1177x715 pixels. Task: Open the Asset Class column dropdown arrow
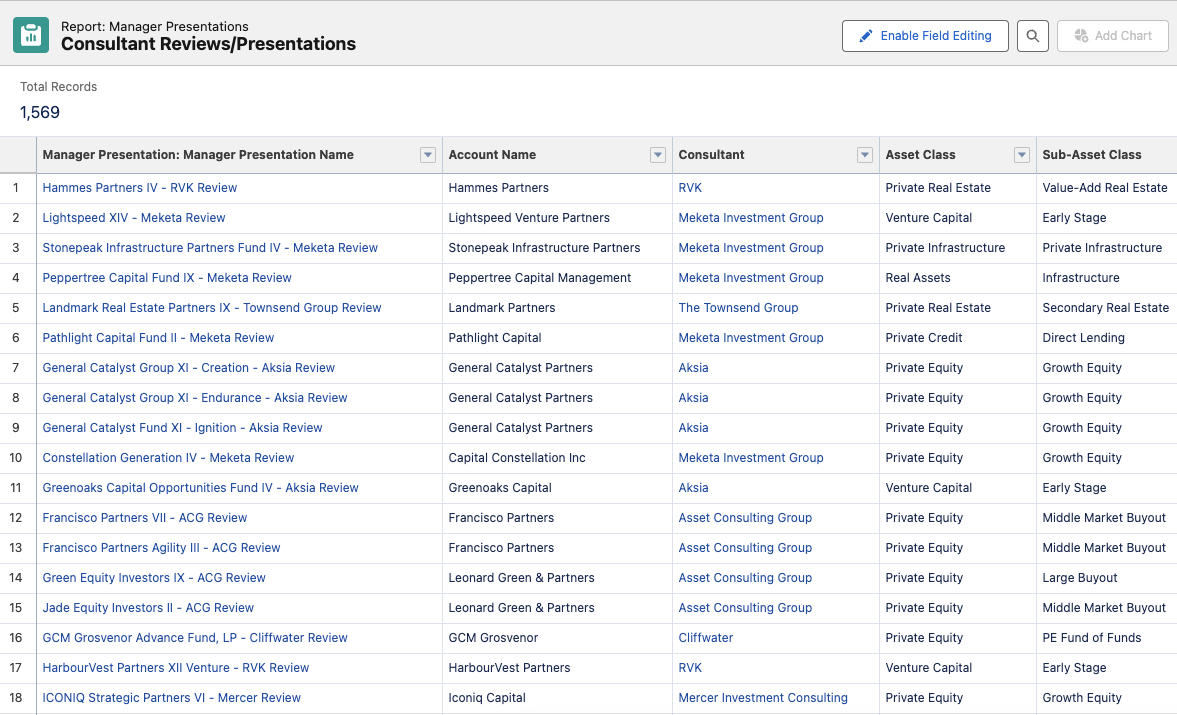tap(1022, 155)
